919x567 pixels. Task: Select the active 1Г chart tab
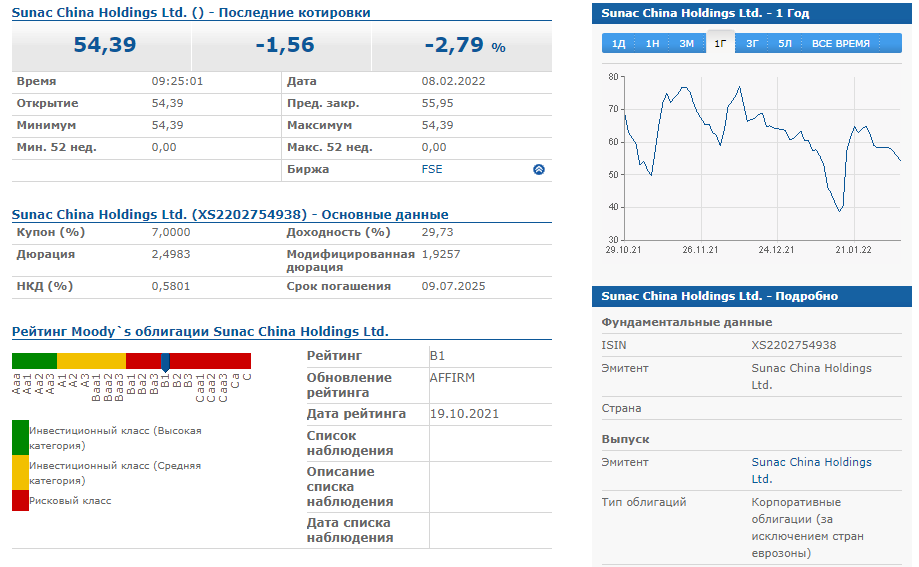click(x=720, y=43)
